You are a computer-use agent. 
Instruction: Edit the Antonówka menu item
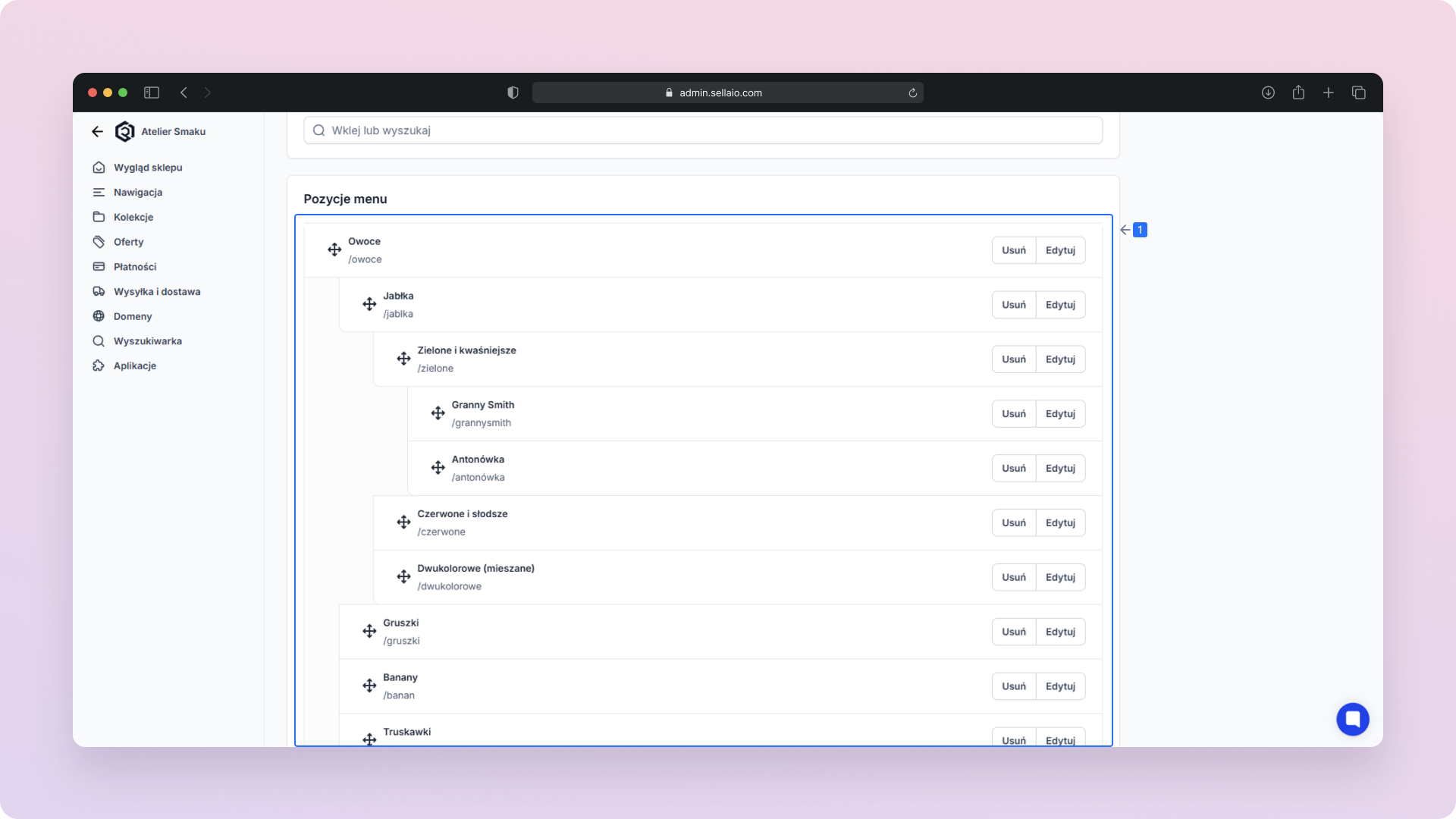[x=1060, y=468]
